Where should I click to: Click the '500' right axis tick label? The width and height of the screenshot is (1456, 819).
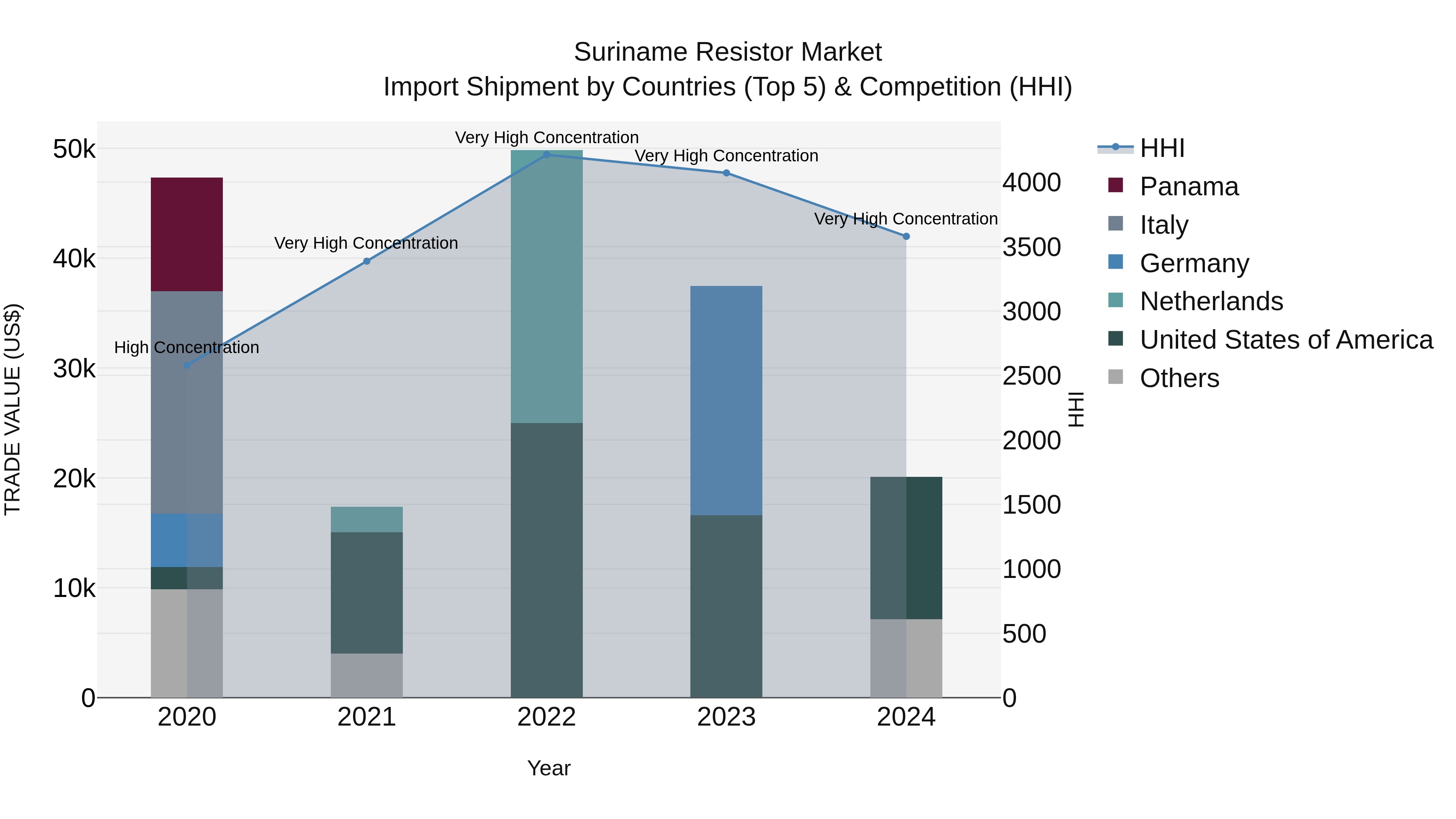[1024, 634]
